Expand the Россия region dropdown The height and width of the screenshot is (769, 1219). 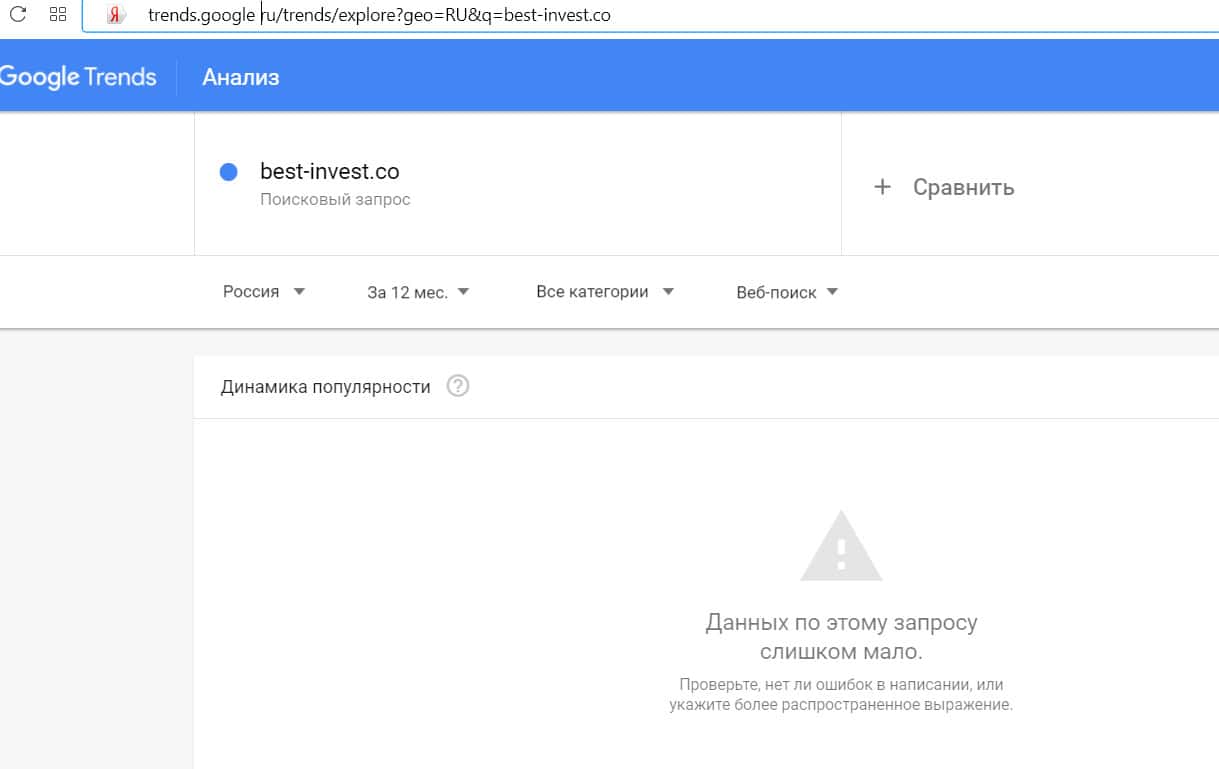tap(264, 292)
